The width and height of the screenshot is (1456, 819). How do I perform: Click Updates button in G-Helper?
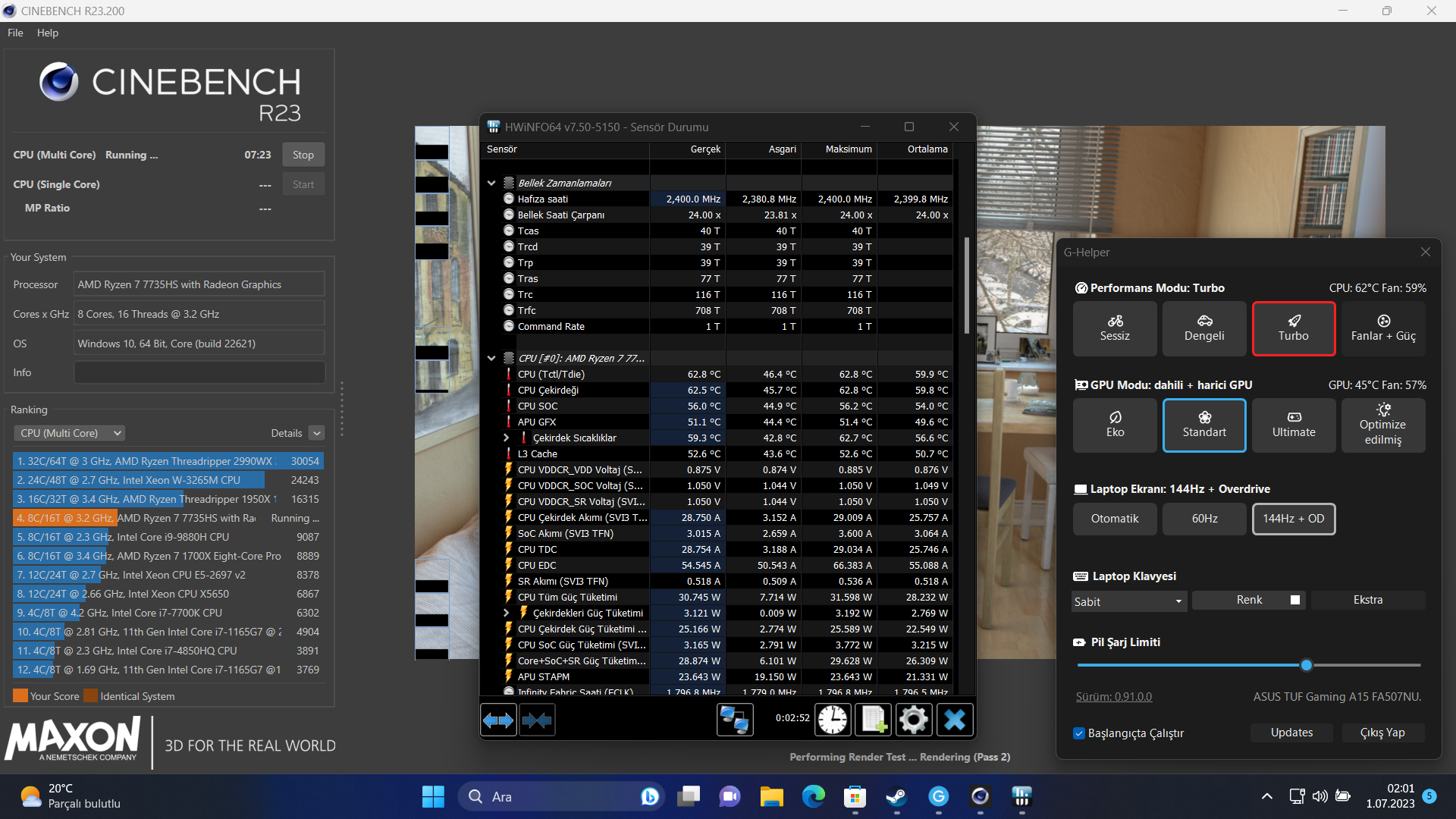1291,732
